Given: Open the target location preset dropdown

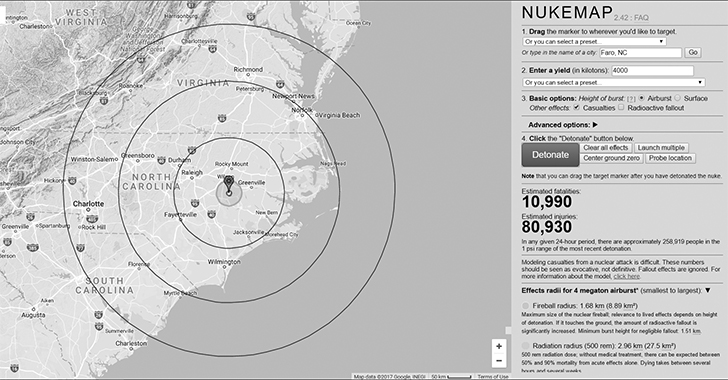Looking at the screenshot, I should coord(594,42).
